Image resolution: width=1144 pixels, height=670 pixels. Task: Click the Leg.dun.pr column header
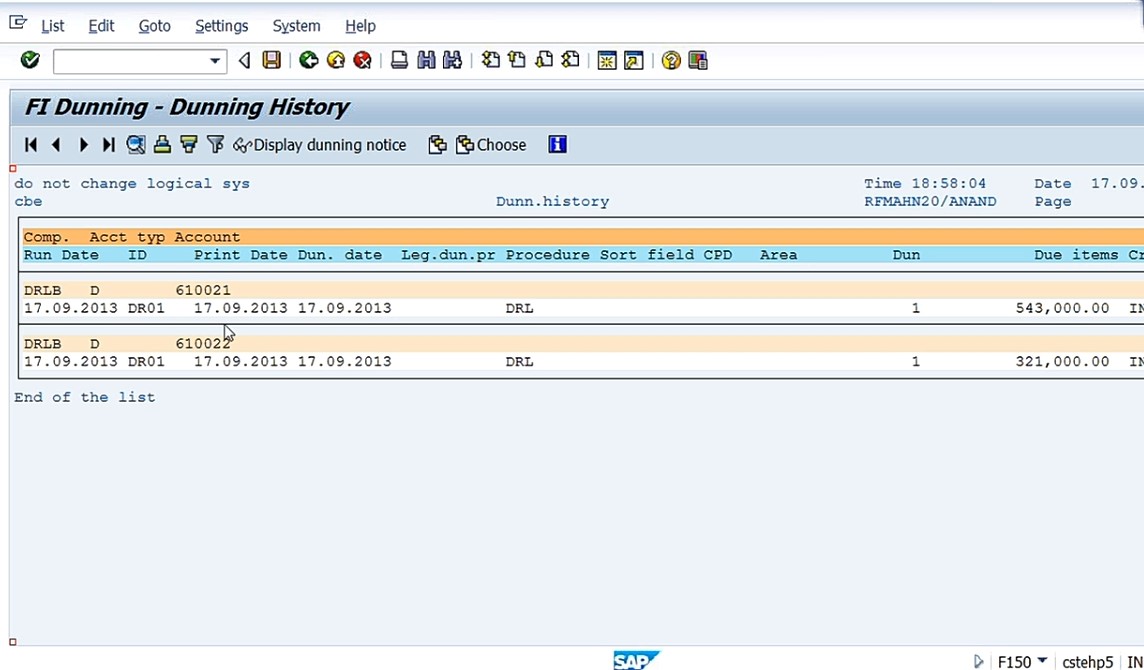[448, 255]
